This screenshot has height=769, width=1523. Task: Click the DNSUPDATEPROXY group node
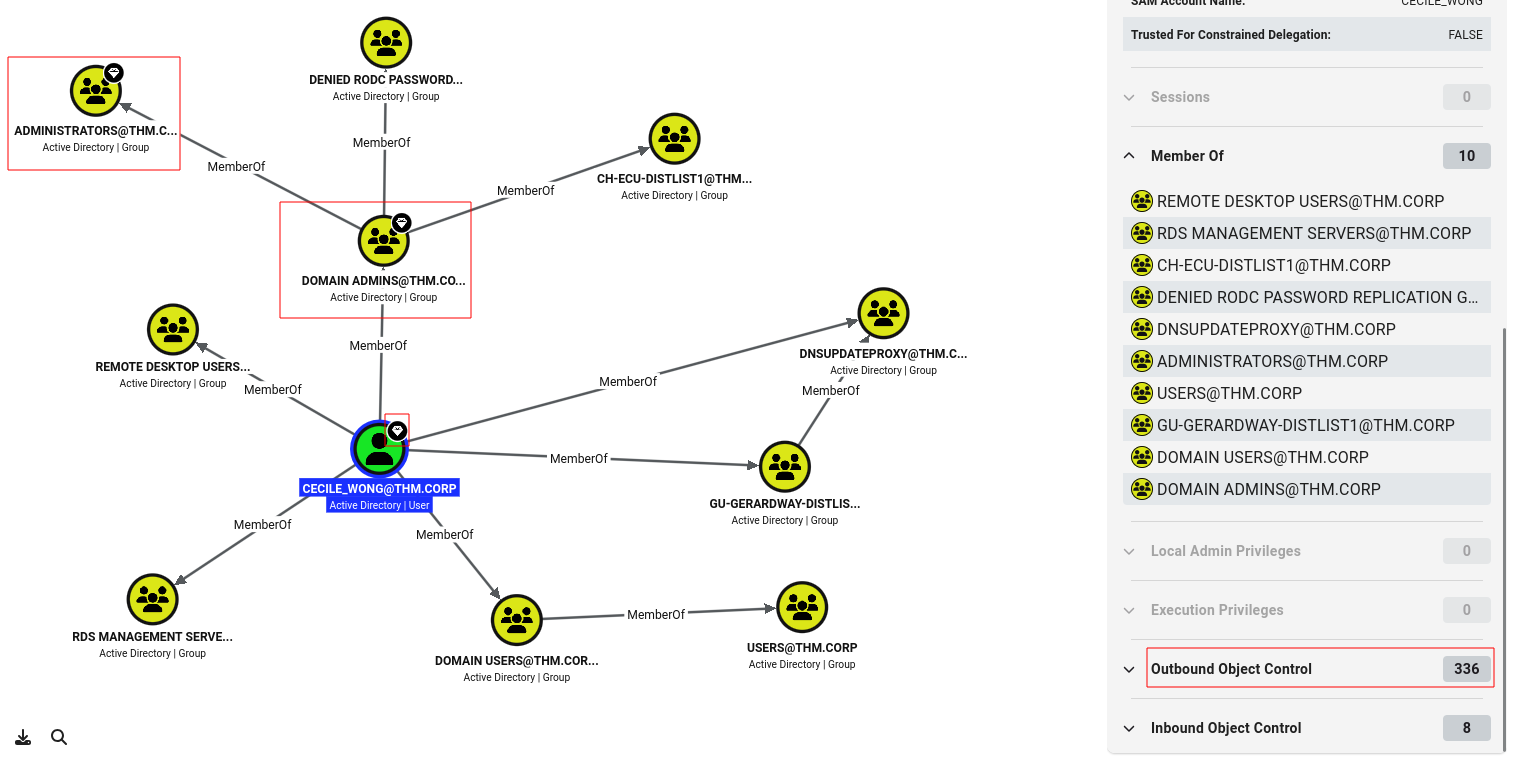pyautogui.click(x=883, y=313)
